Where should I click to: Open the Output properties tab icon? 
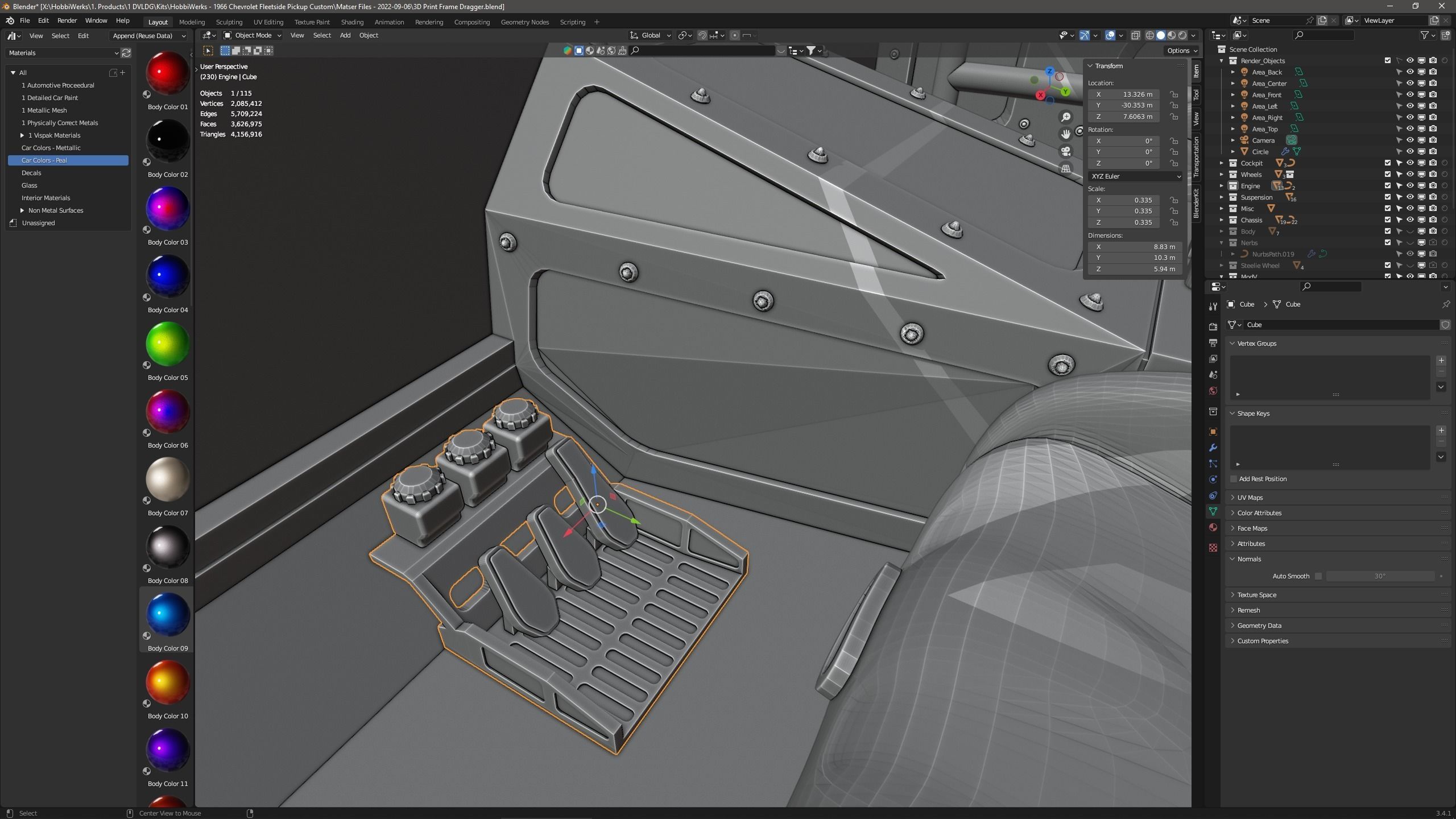coord(1213,343)
